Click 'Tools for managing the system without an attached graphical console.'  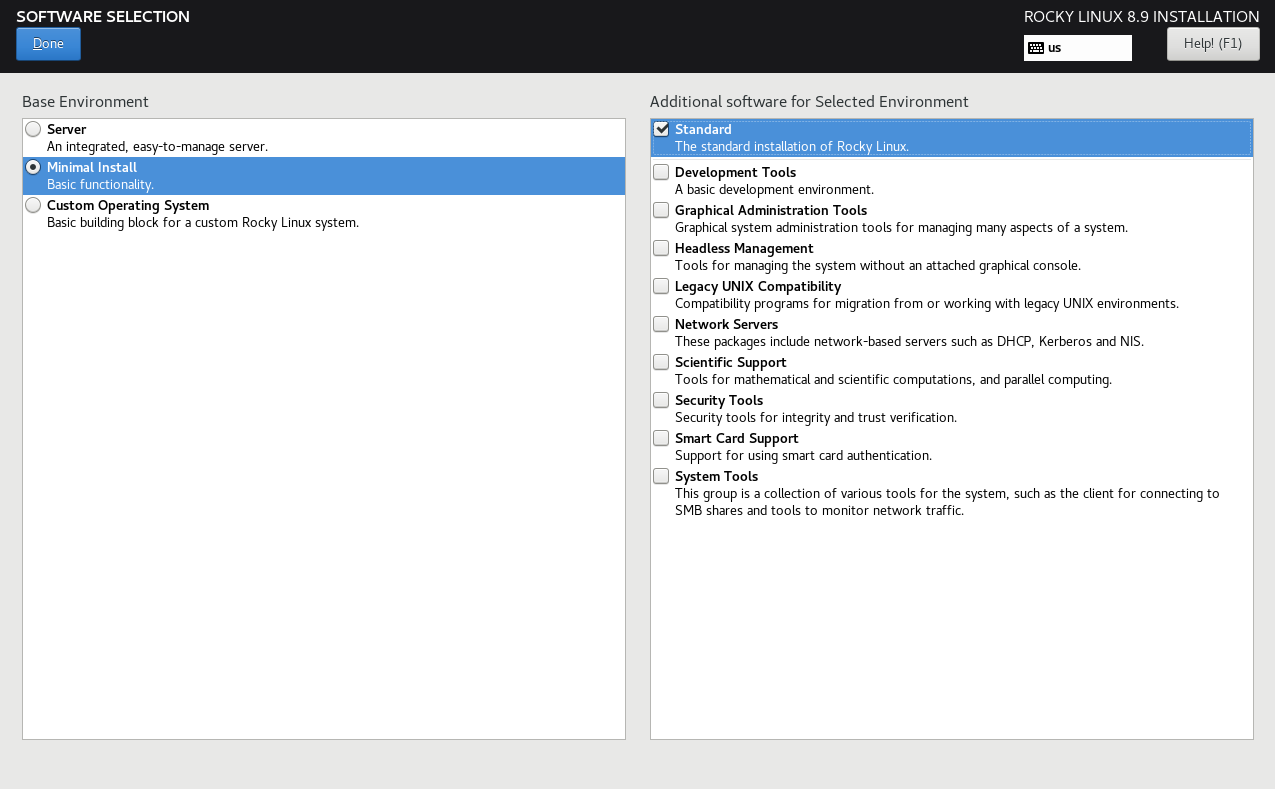click(878, 266)
